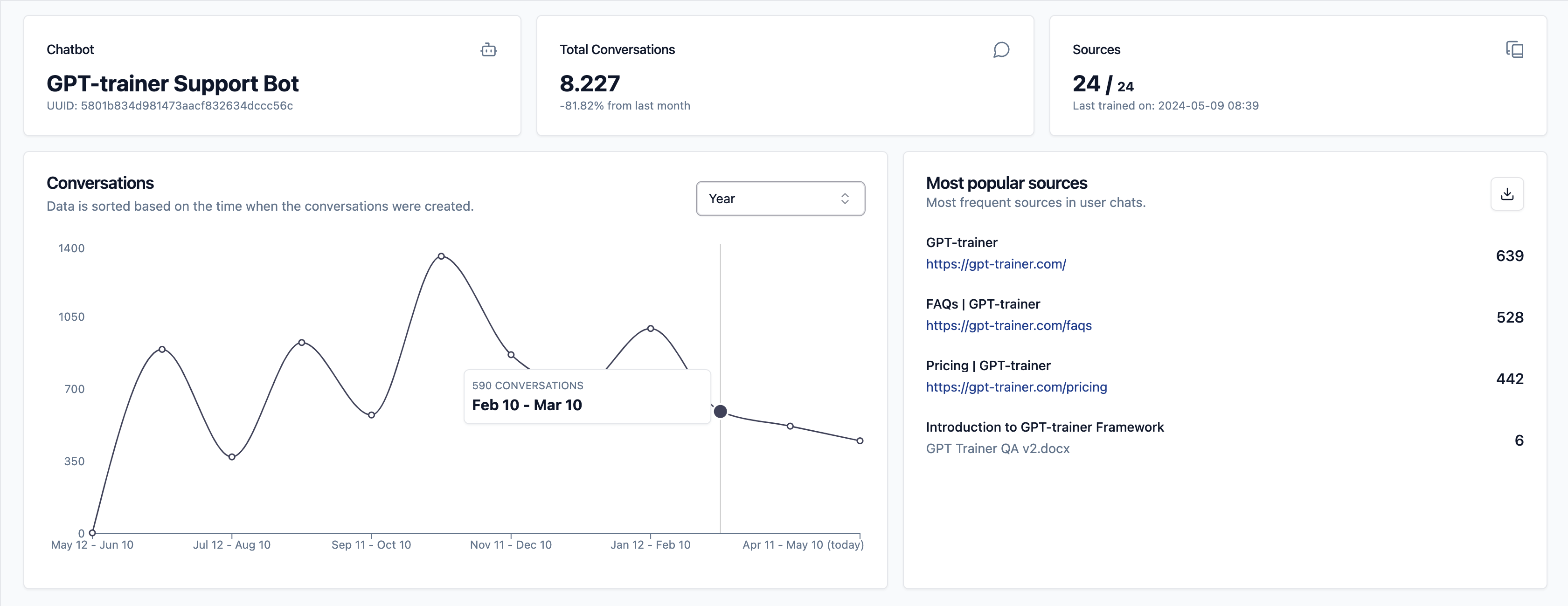Open the gpt-trainer.com/faqs link
1568x606 pixels.
(1008, 325)
